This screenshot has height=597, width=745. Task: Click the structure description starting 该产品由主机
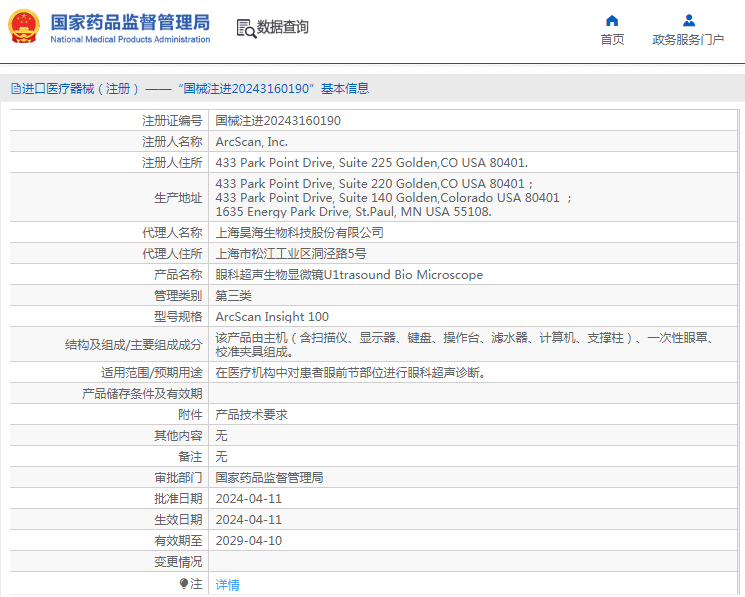(466, 345)
